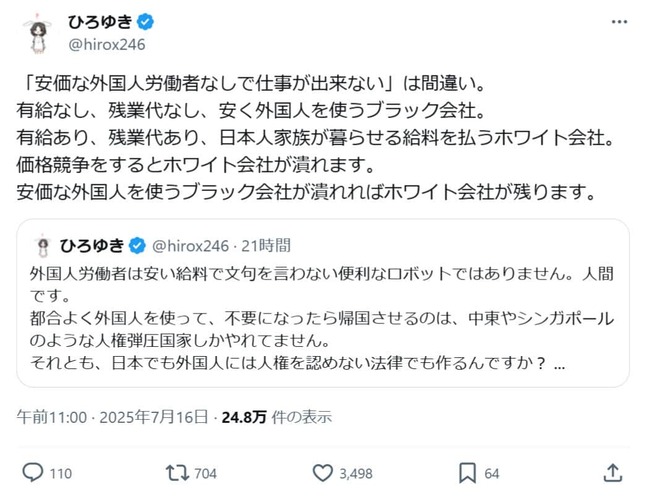Click the 3,498 likes count

click(357, 472)
